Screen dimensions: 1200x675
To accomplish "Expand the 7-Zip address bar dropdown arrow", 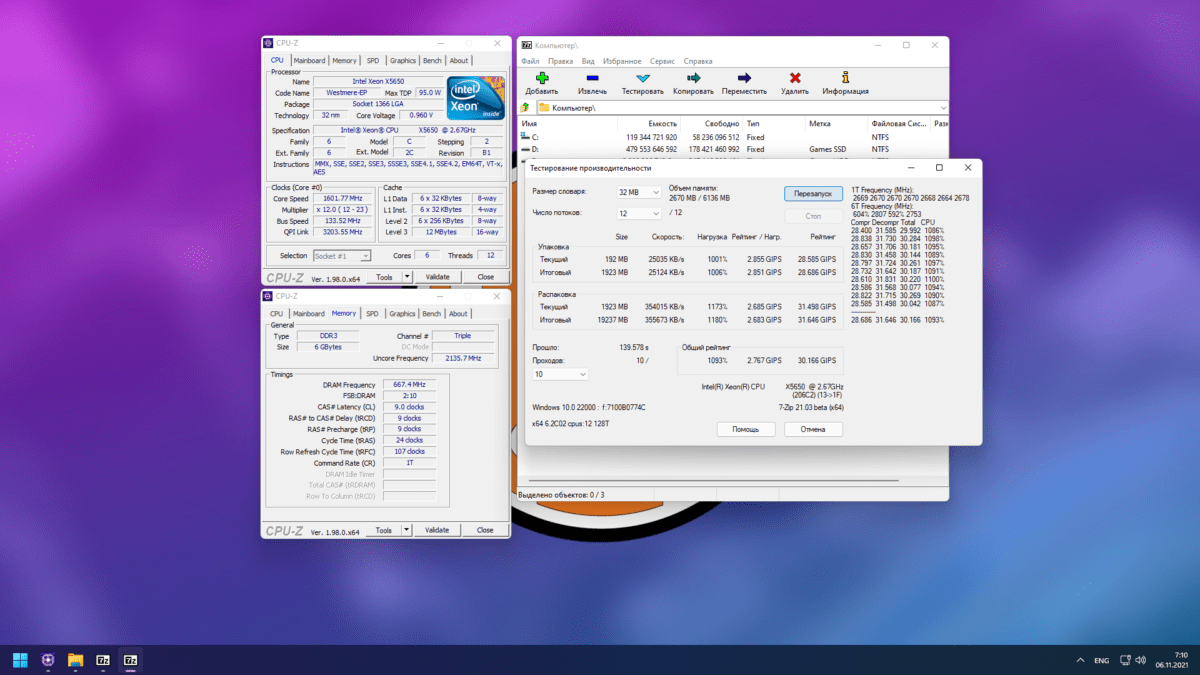I will pos(943,108).
